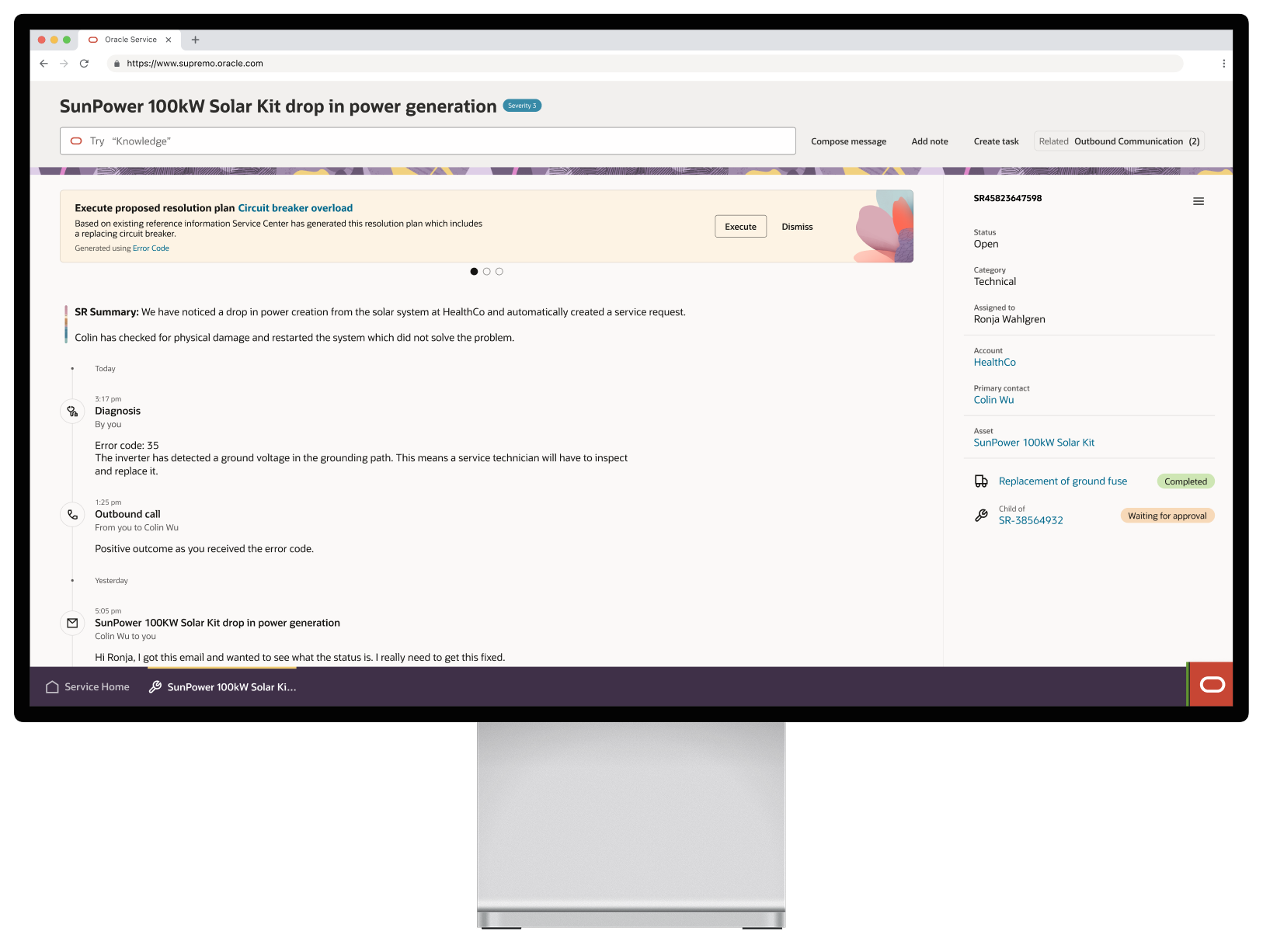Click the lock icon in address bar
This screenshot has width=1263, height=952.
pyautogui.click(x=117, y=64)
